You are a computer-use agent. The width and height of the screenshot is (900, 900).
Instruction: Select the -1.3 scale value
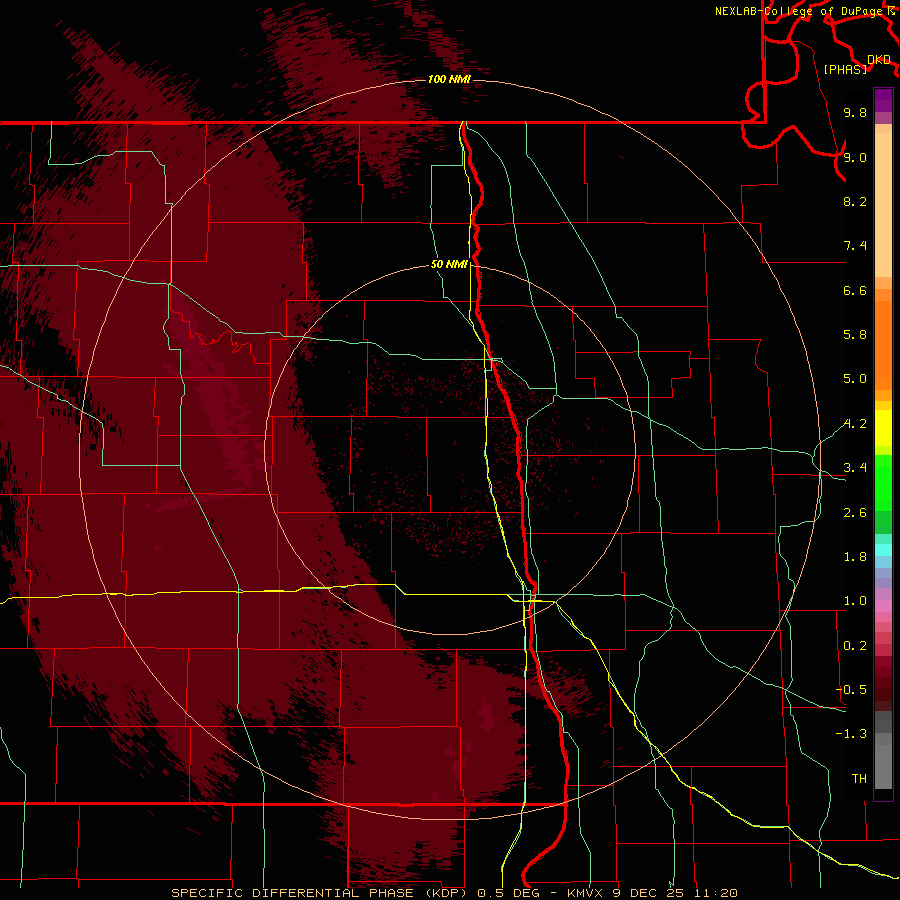pyautogui.click(x=851, y=734)
